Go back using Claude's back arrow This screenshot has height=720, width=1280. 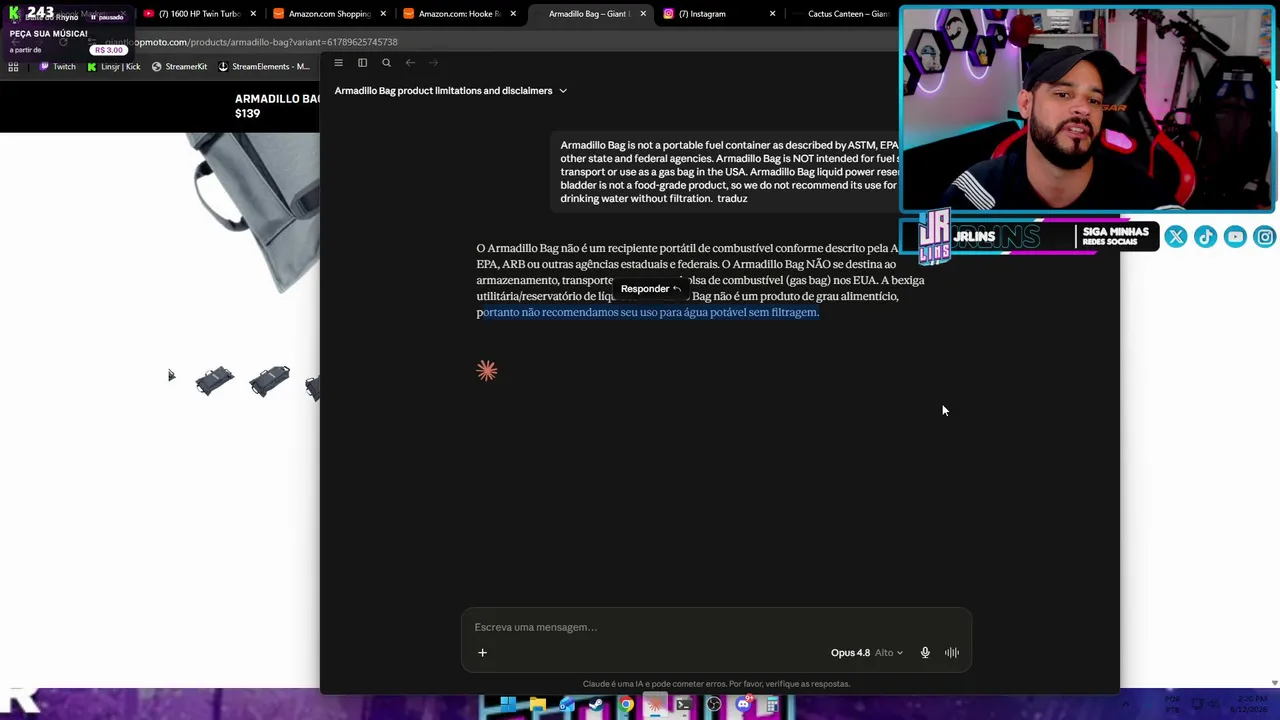[x=410, y=63]
